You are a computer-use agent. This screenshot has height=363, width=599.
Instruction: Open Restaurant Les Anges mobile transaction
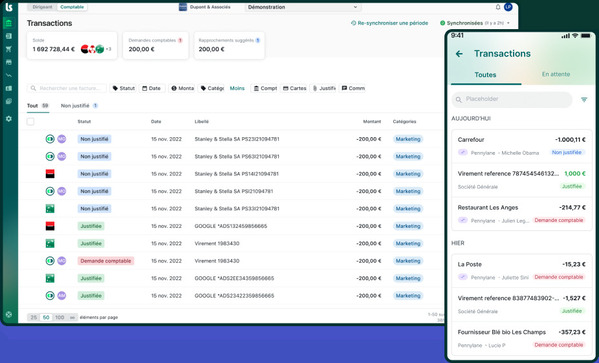[x=521, y=214]
